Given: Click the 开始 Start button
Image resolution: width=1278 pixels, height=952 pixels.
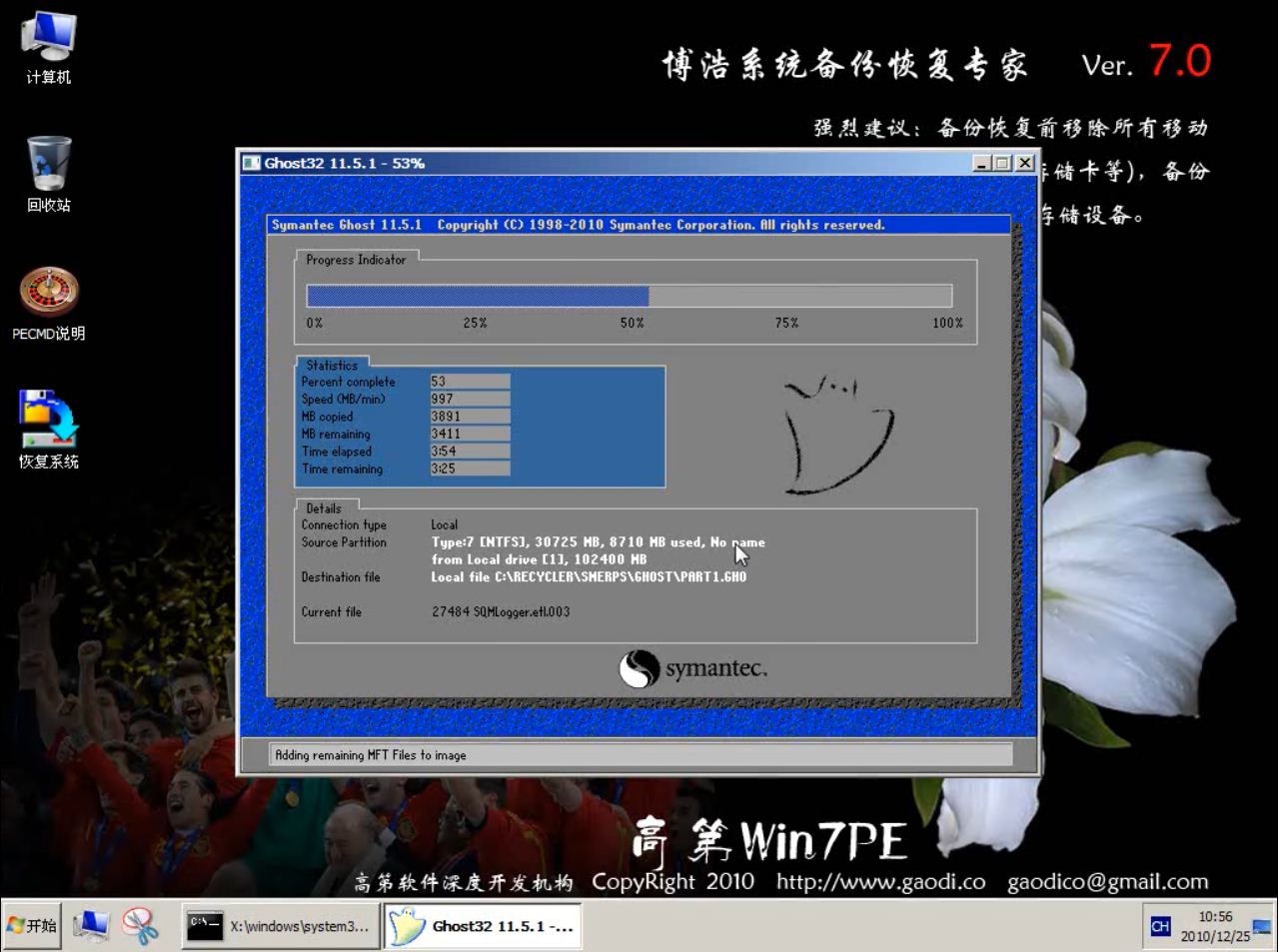Looking at the screenshot, I should 32,926.
